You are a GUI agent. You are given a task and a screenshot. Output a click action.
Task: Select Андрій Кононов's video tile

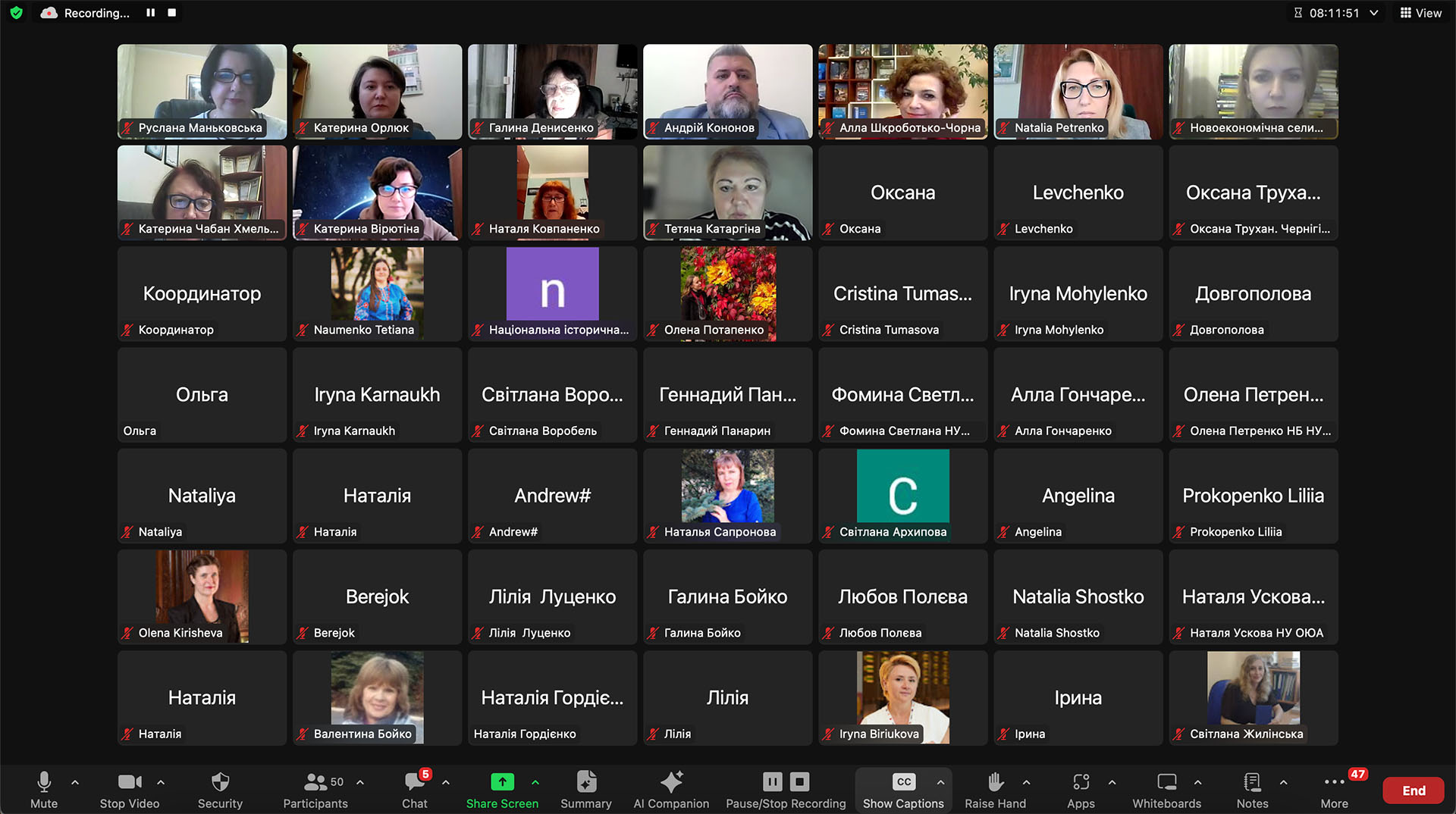(727, 91)
